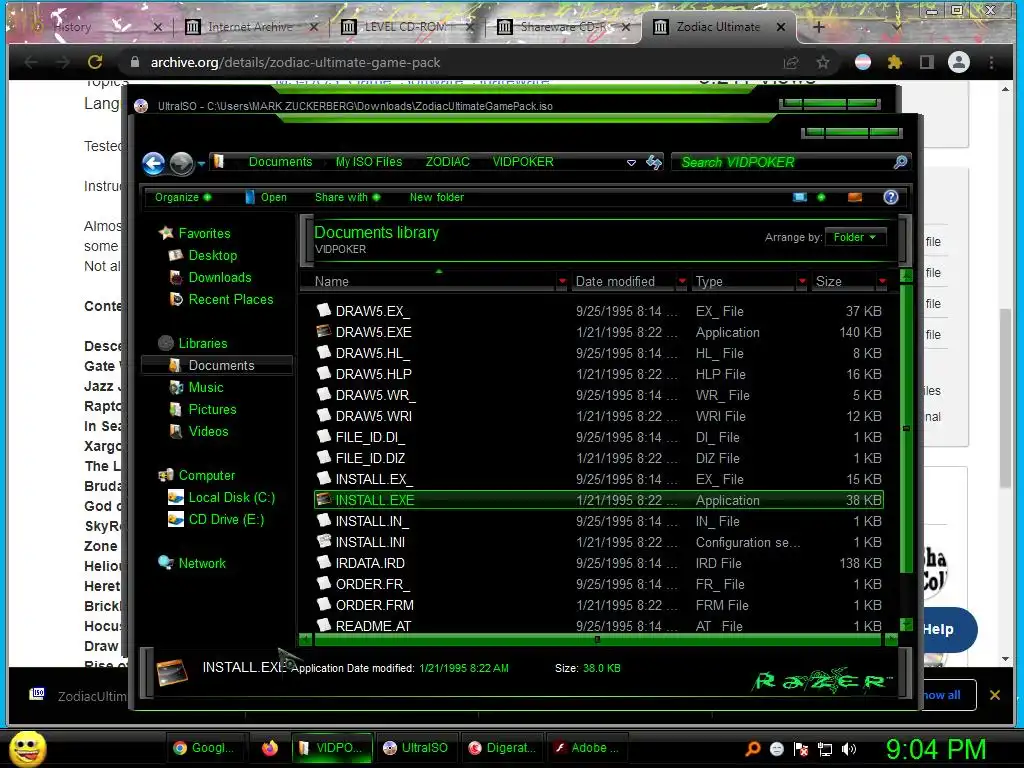Open the Share with menu

tap(347, 197)
